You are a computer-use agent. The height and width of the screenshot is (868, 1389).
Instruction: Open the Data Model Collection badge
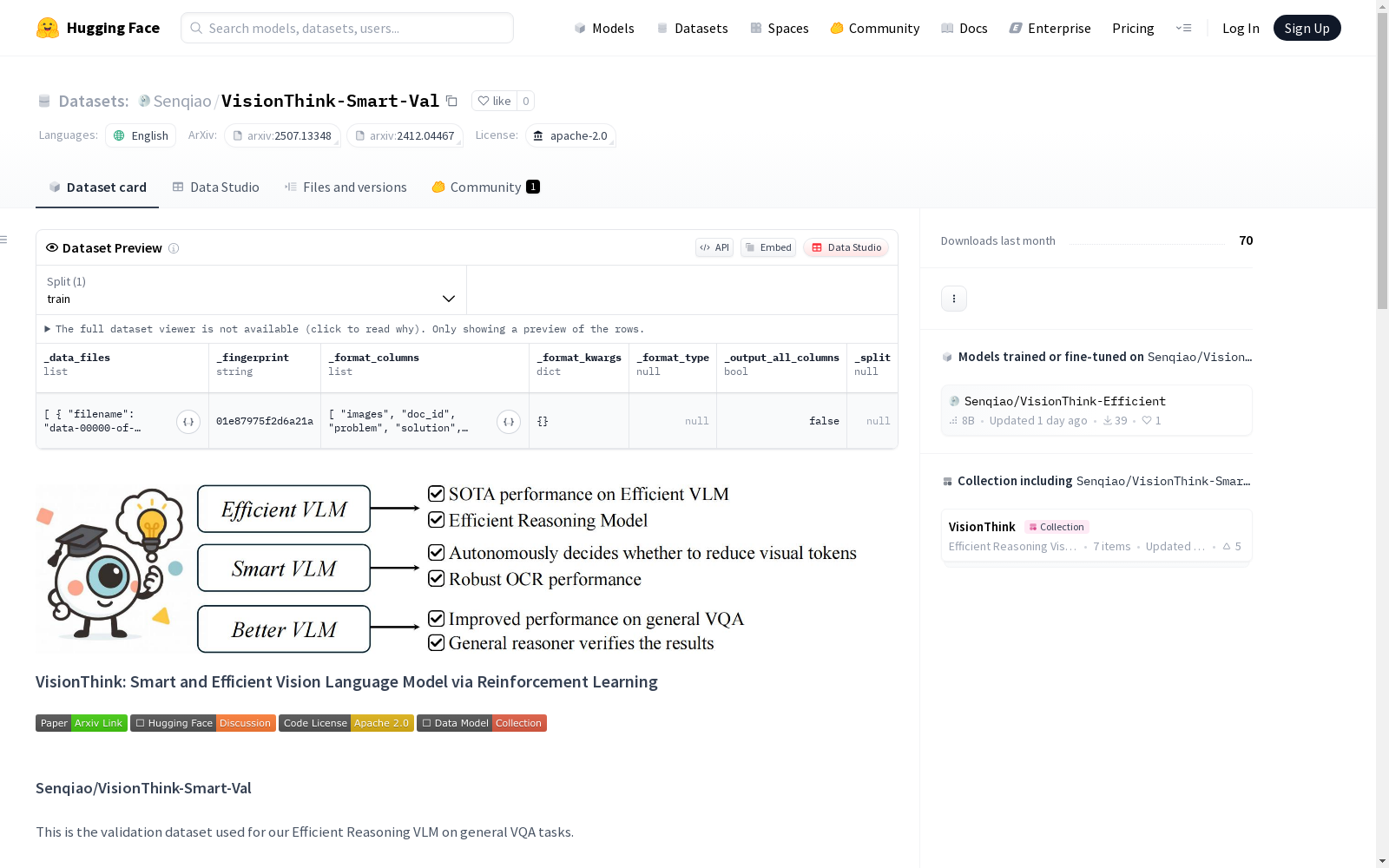point(482,723)
